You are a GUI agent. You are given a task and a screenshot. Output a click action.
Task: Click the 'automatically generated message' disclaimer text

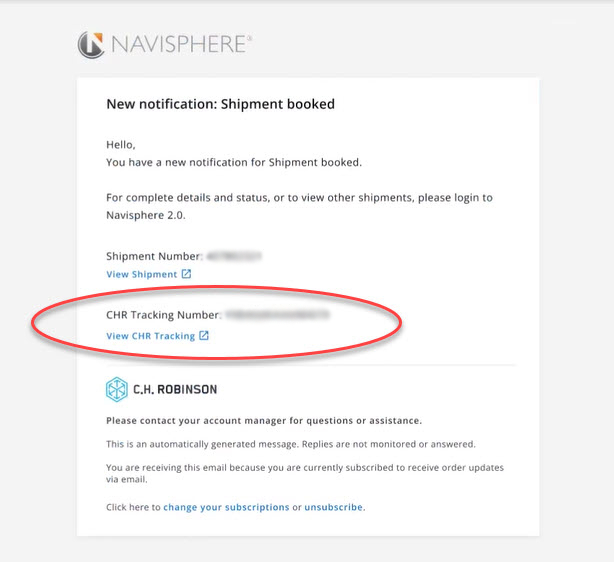coord(290,443)
